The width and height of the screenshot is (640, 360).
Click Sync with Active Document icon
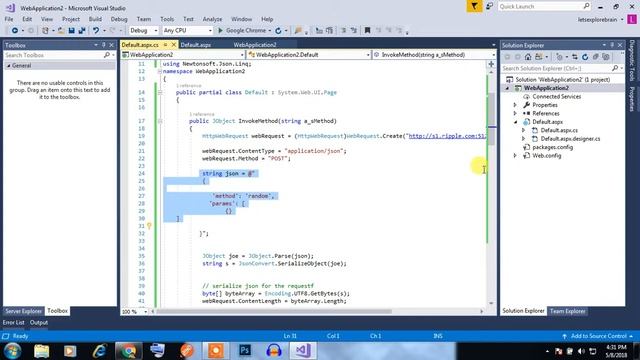575,57
